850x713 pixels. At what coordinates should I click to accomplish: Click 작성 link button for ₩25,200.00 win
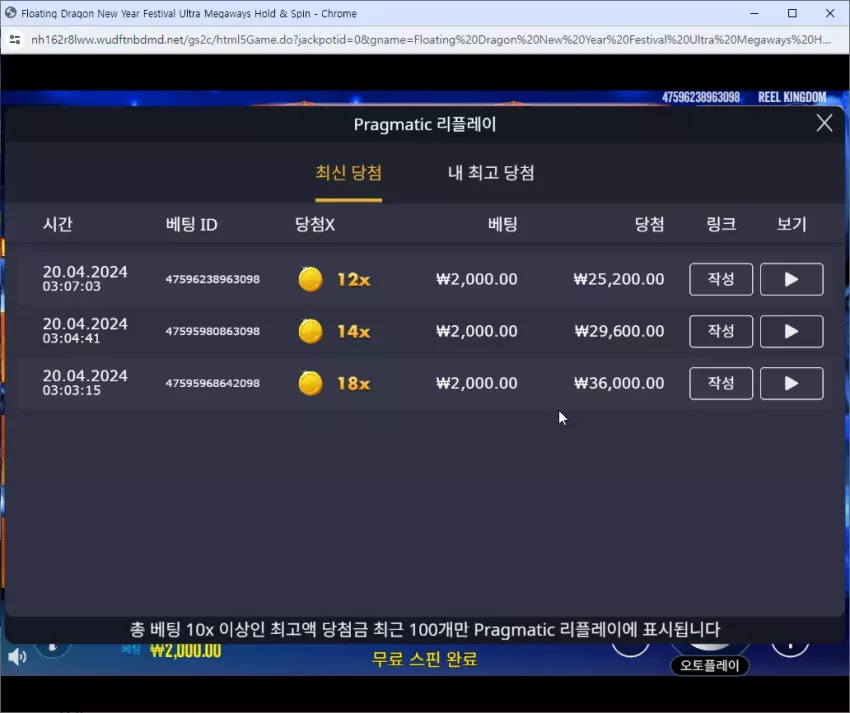coord(721,279)
